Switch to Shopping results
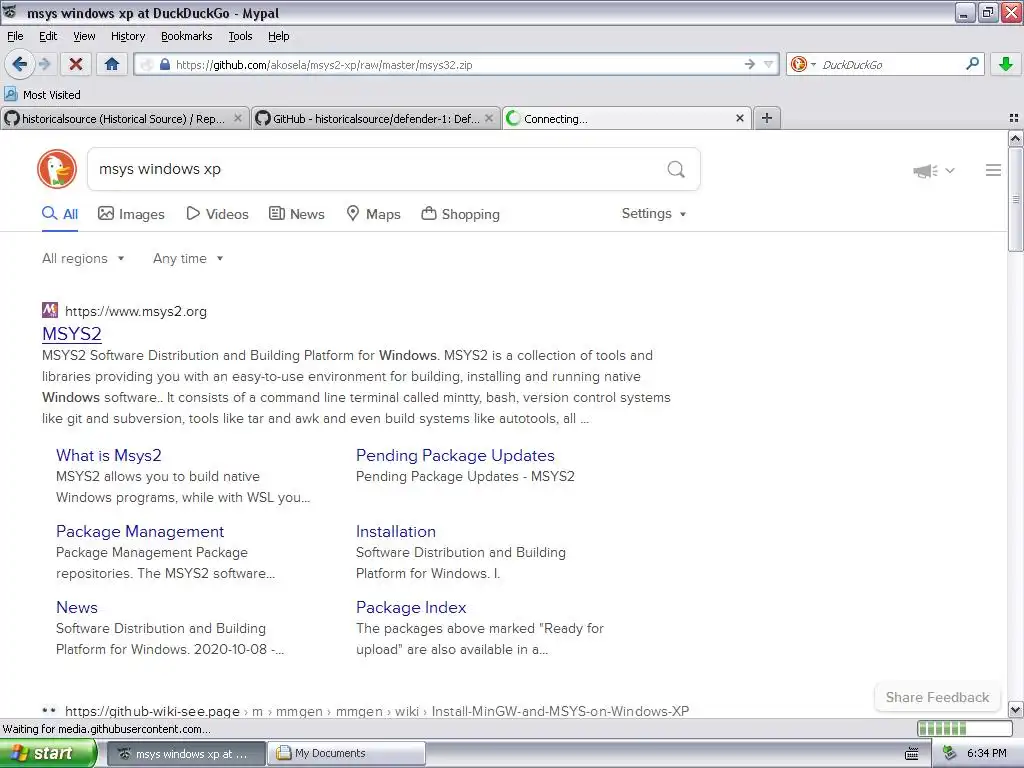The height and width of the screenshot is (768, 1024). [x=460, y=214]
